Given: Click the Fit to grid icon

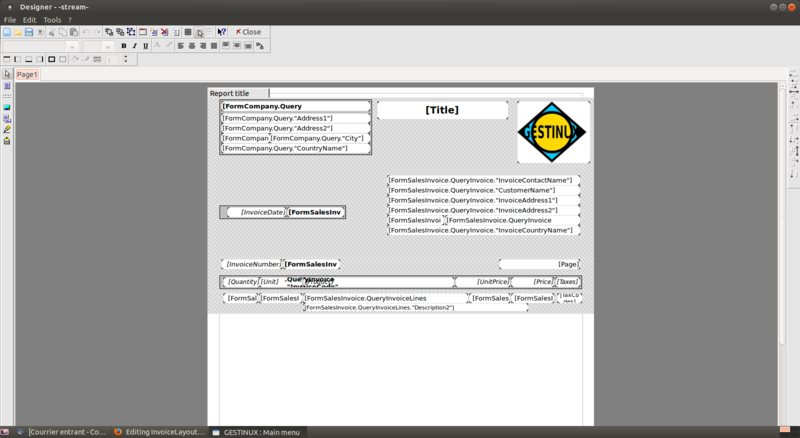Looking at the screenshot, I should (210, 32).
